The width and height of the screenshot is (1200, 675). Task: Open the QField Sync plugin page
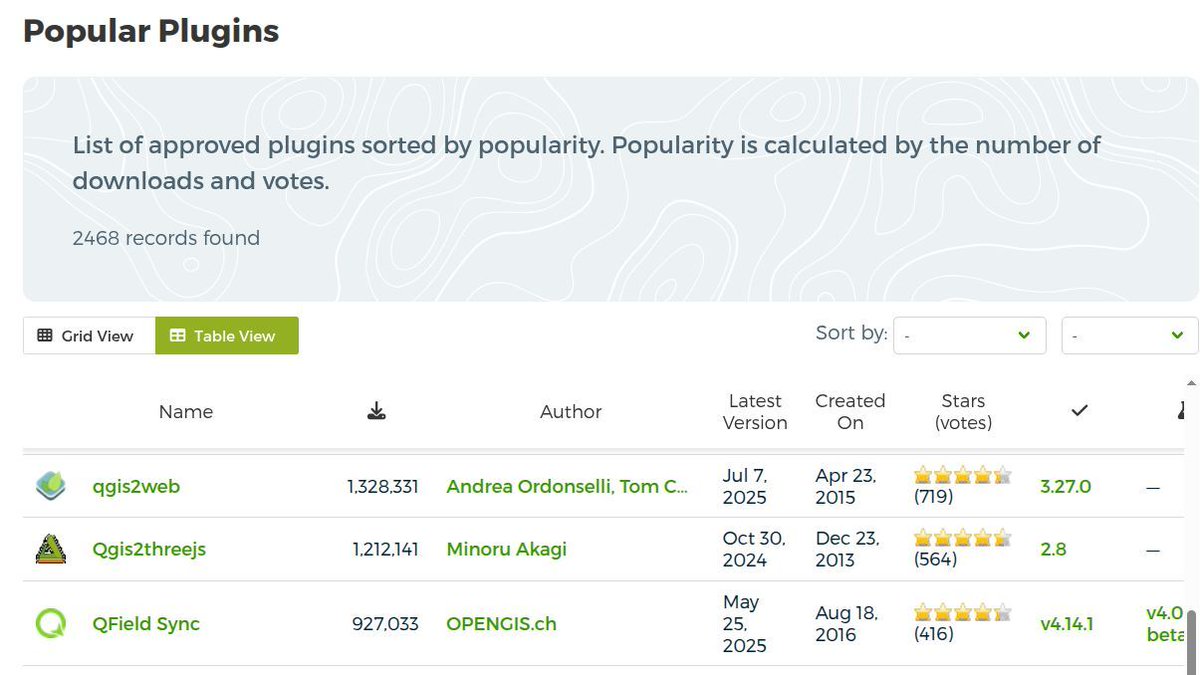146,623
